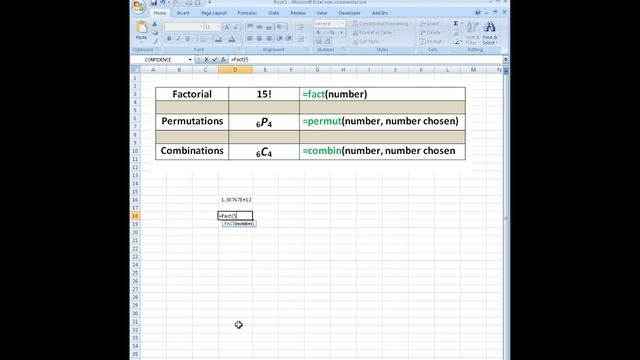Toggle Bold formatting

(x=169, y=39)
